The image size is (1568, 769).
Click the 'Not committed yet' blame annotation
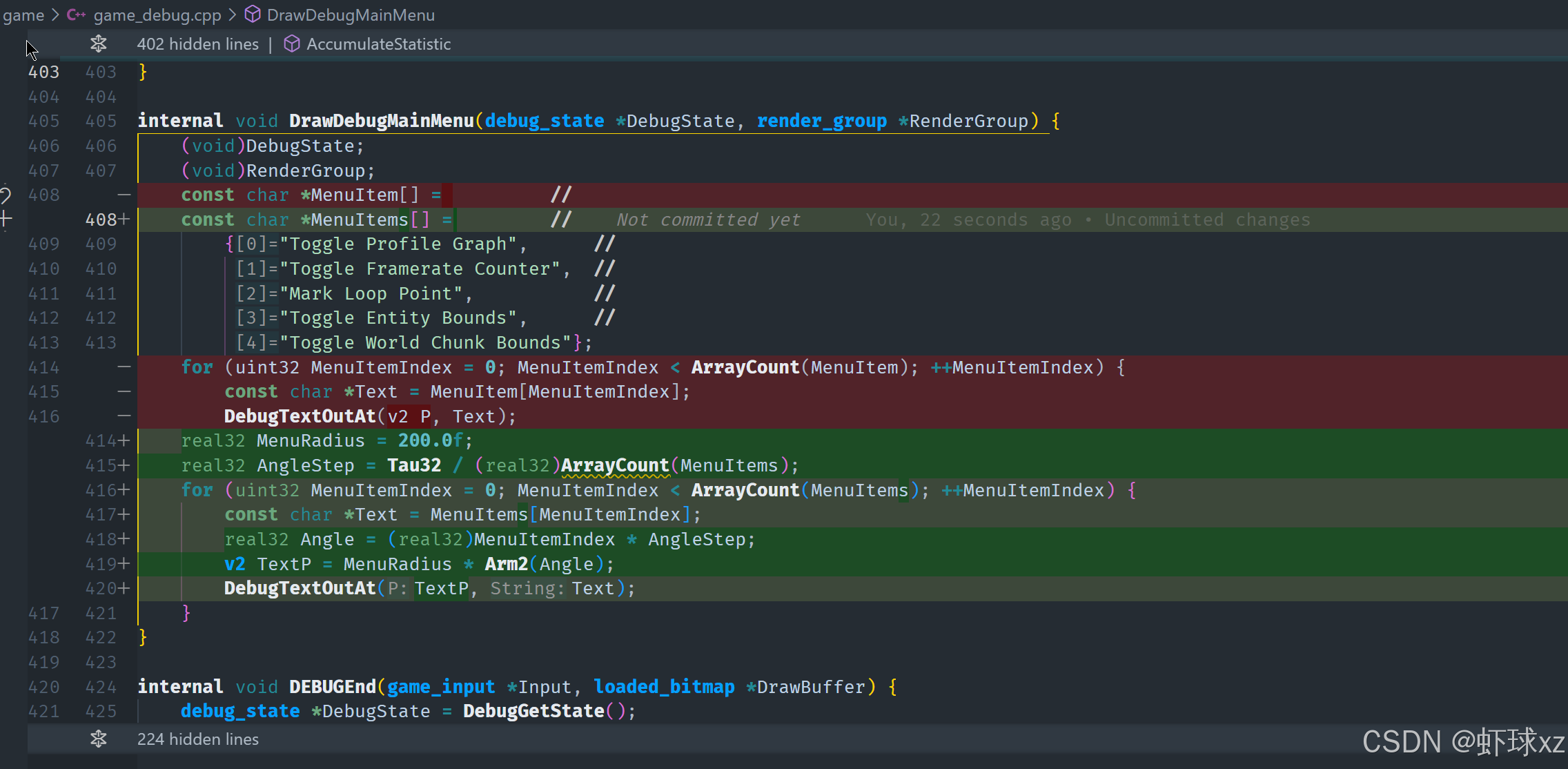point(708,220)
